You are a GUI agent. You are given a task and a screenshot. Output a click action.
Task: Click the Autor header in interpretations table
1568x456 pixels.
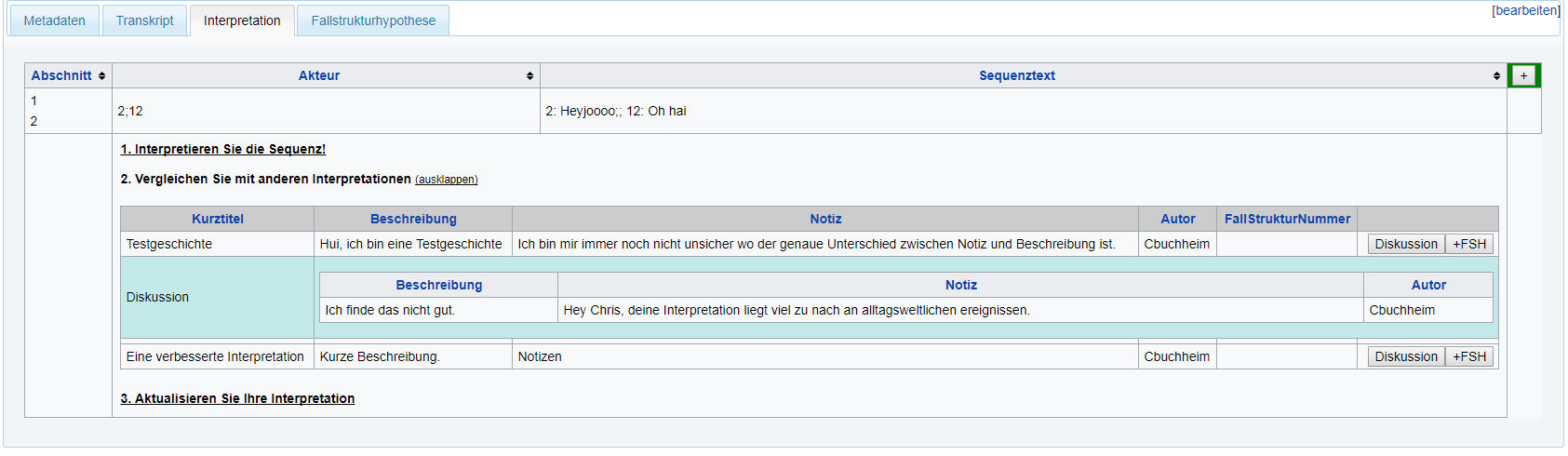[x=1177, y=219]
